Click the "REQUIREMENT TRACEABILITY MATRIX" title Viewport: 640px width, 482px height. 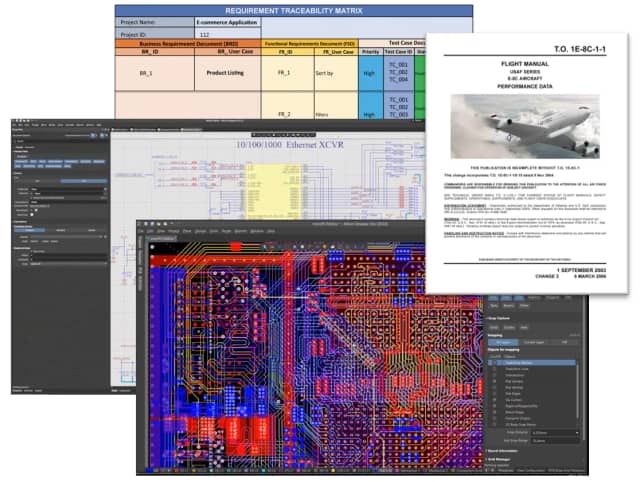pyautogui.click(x=293, y=11)
